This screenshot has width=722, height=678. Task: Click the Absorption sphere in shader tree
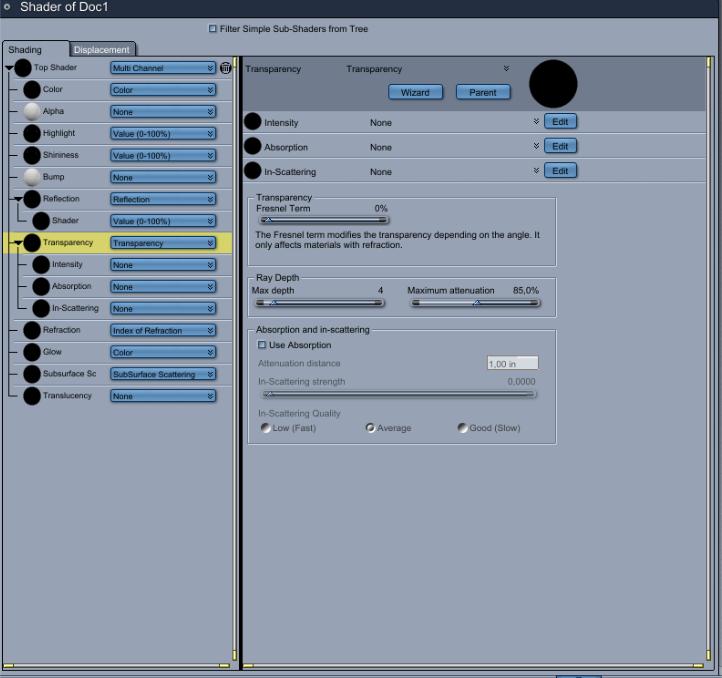(41, 286)
